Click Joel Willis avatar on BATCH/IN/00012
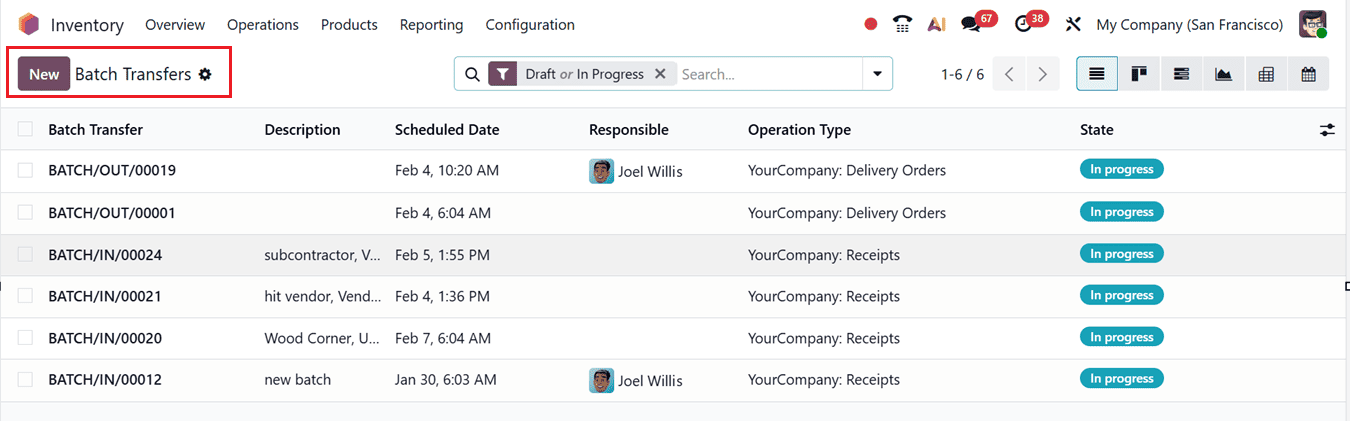The width and height of the screenshot is (1350, 421). (x=601, y=380)
